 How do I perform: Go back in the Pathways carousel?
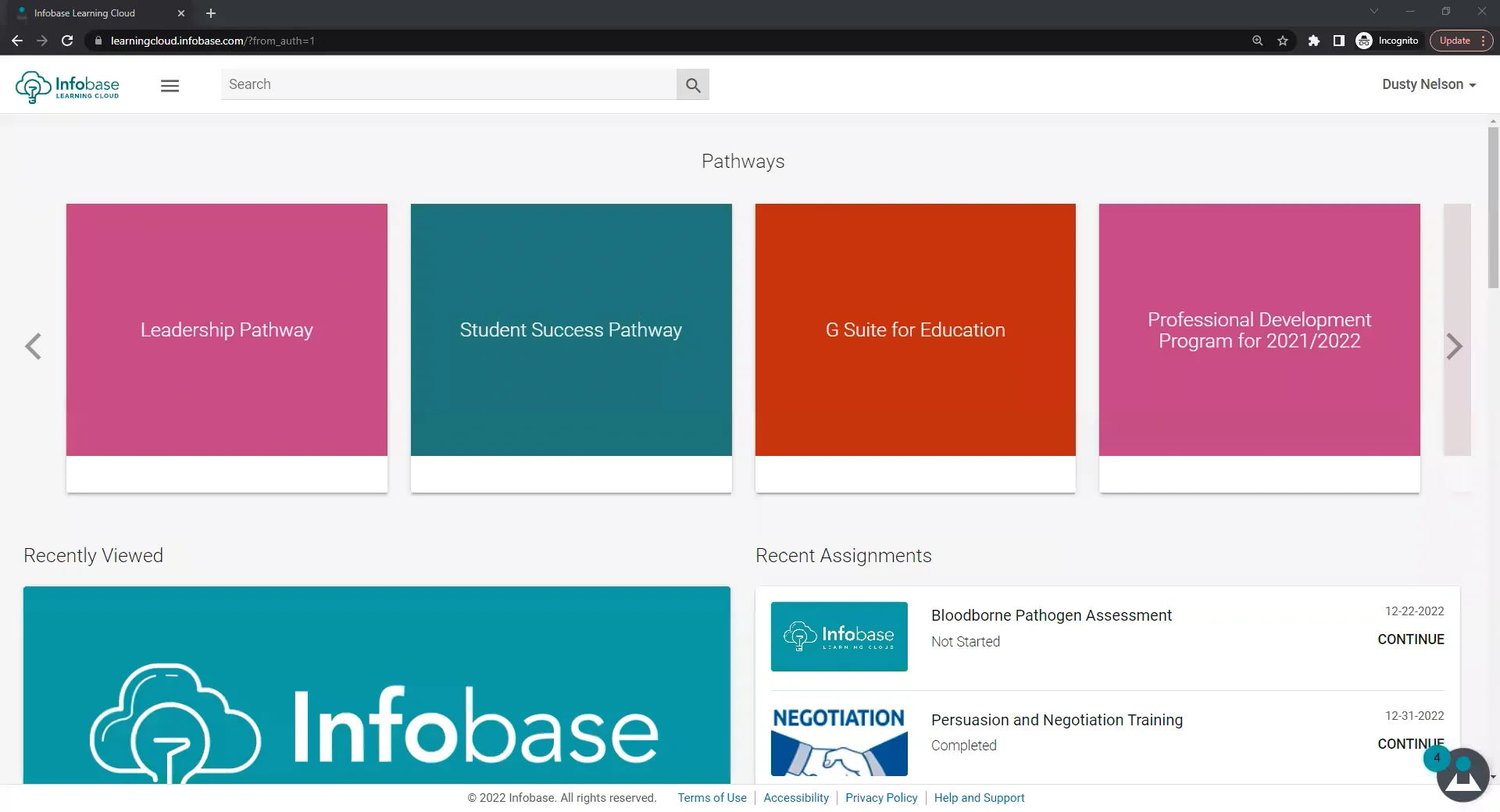pyautogui.click(x=33, y=346)
